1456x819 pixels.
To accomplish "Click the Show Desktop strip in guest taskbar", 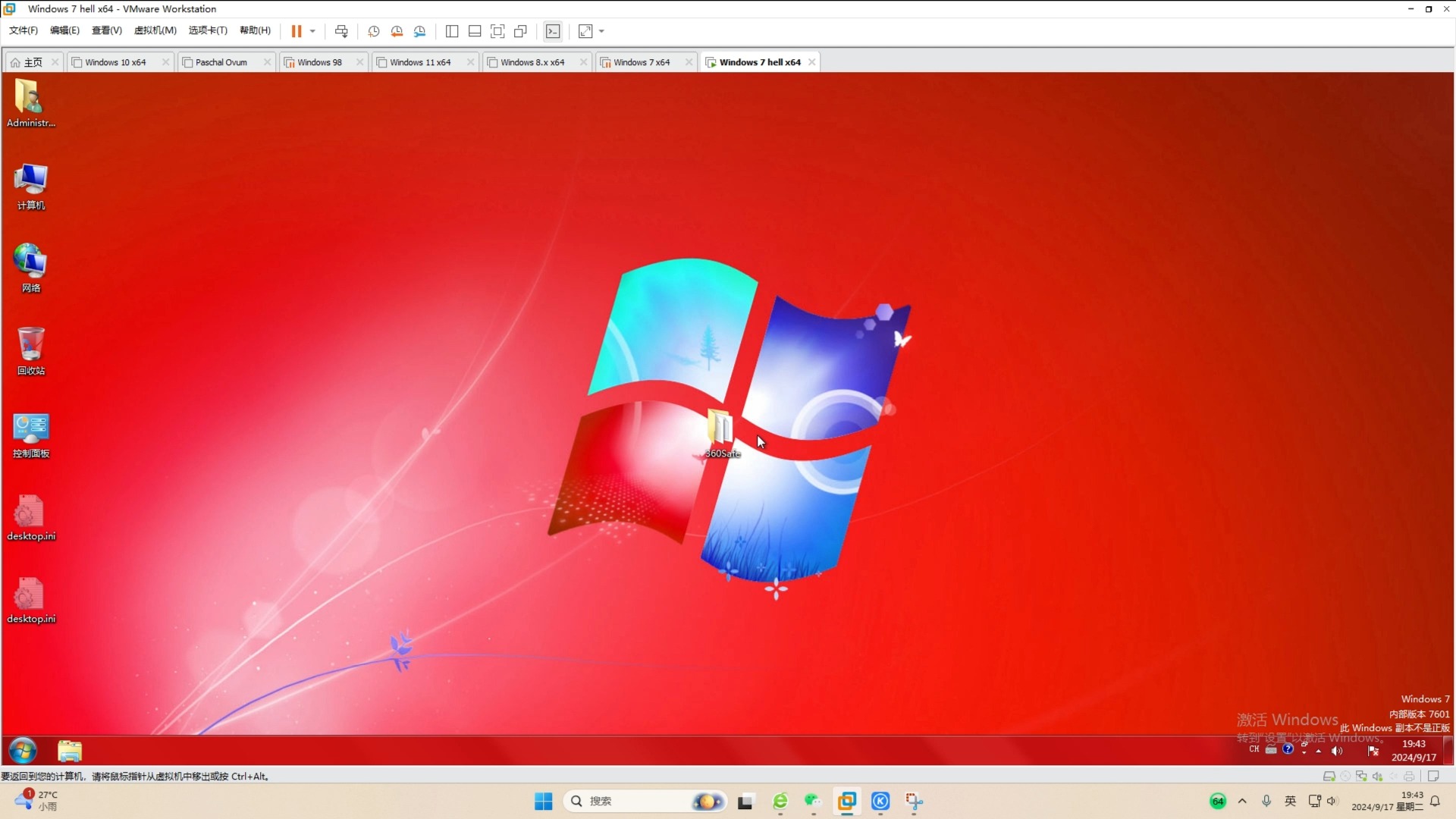I will [1448, 751].
